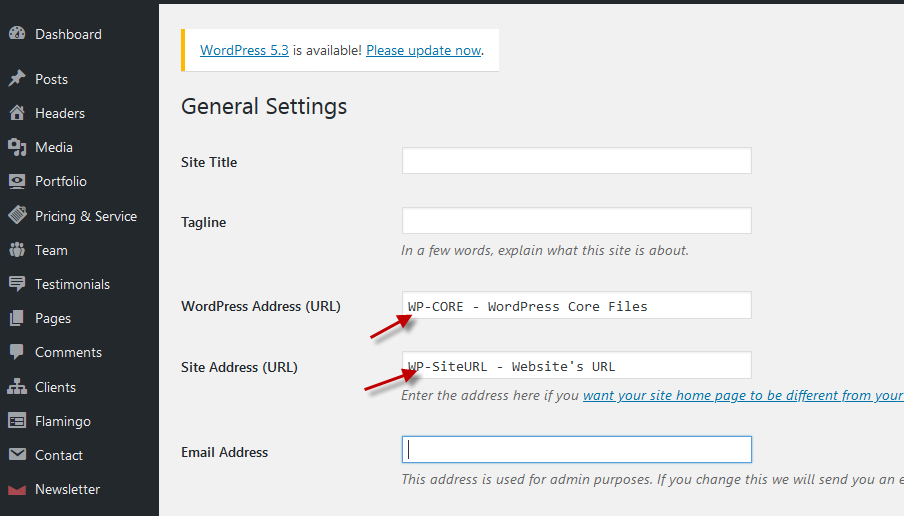Click the Team group icon

click(17, 250)
